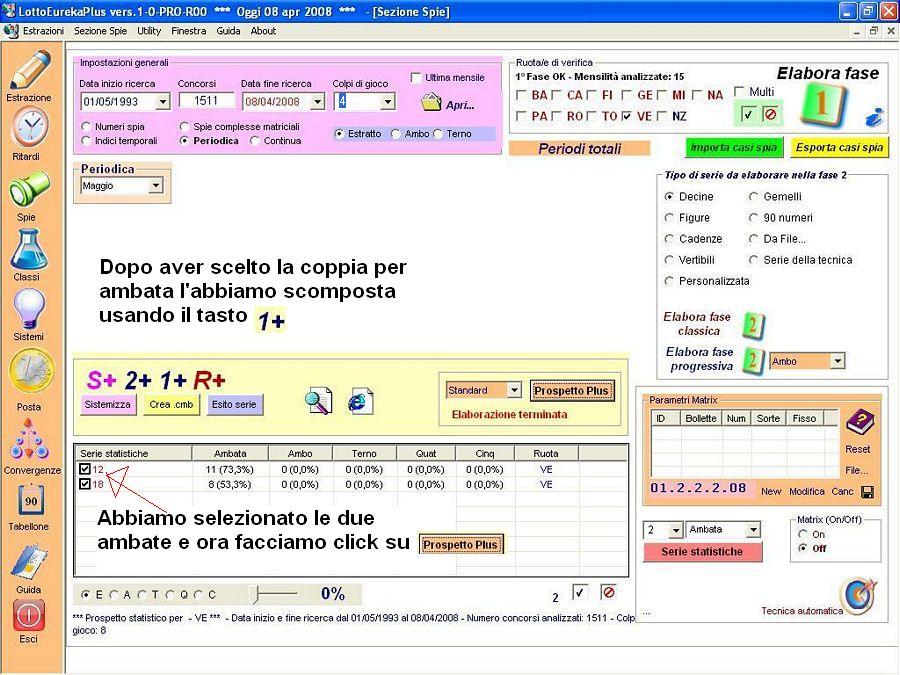Open the Classi flask icon
The height and width of the screenshot is (675, 900).
[28, 250]
